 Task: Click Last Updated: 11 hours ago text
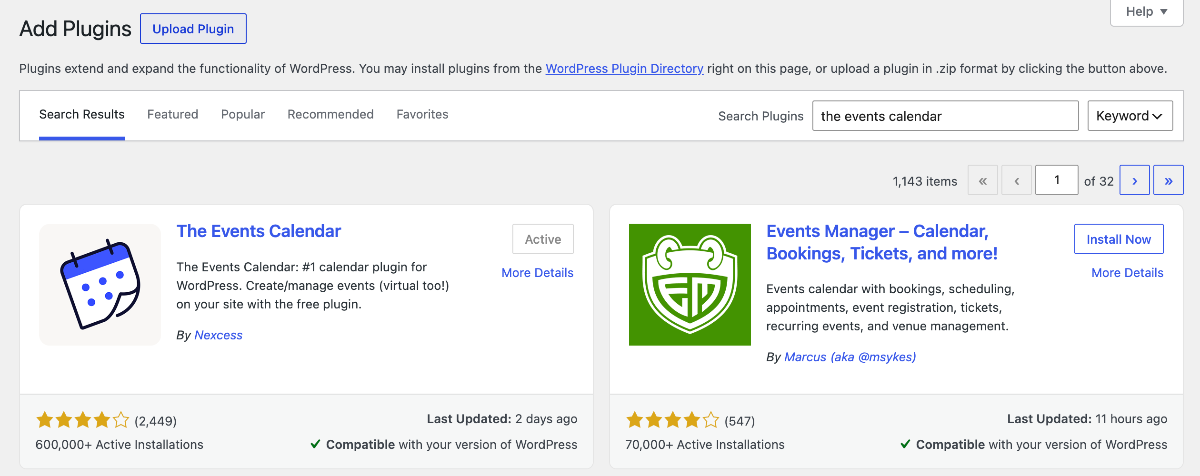click(x=1087, y=419)
